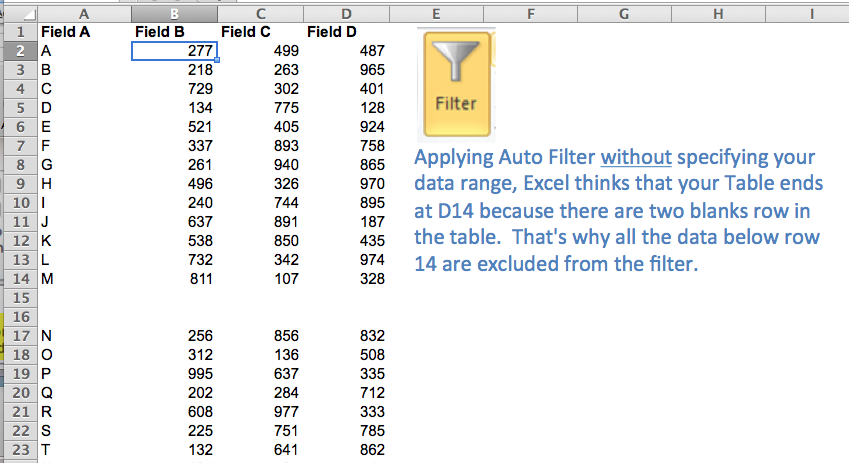Click the underlined word "without"
Image resolution: width=849 pixels, height=463 pixels.
(636, 159)
